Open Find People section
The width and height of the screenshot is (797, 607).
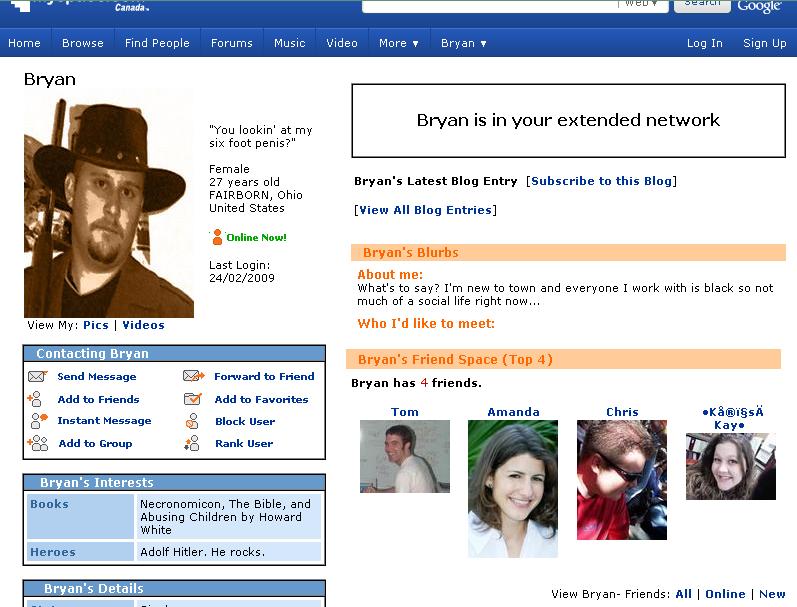pyautogui.click(x=157, y=43)
